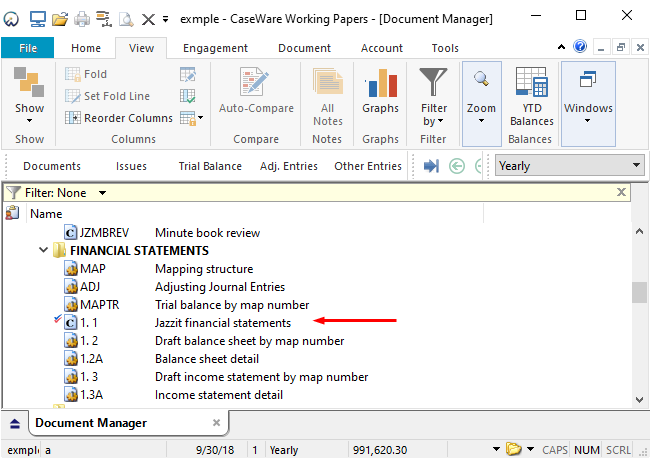Click the funnel icon in filter bar
The image size is (651, 459).
13,193
